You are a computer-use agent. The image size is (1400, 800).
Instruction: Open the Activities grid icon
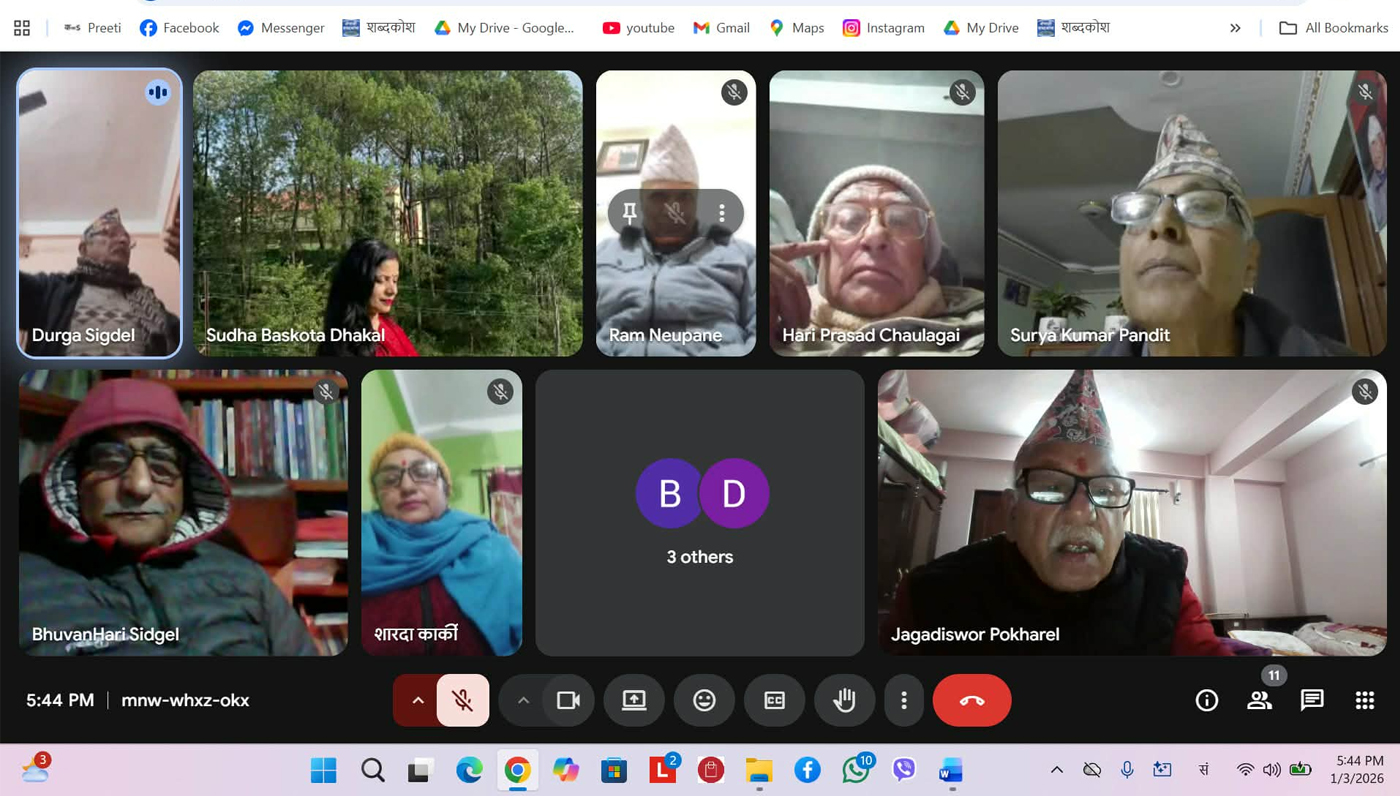1364,701
